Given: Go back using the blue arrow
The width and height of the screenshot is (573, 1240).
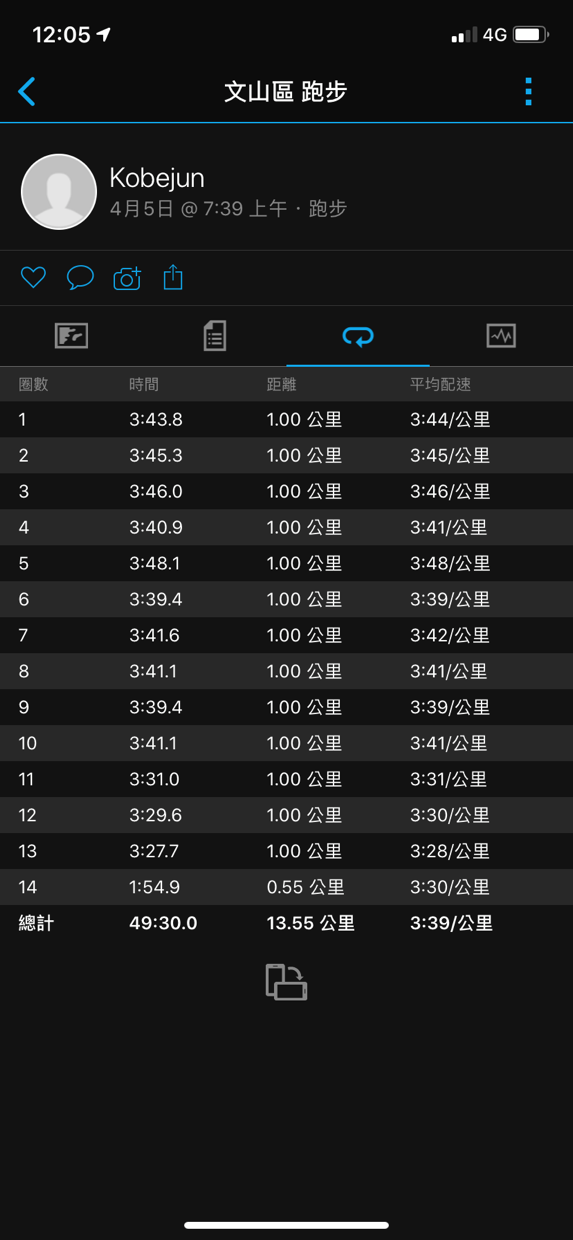Looking at the screenshot, I should pos(27,91).
